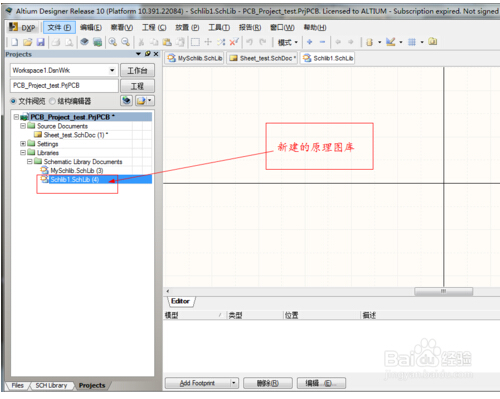Open file using the folder toolbar icon

[28, 42]
